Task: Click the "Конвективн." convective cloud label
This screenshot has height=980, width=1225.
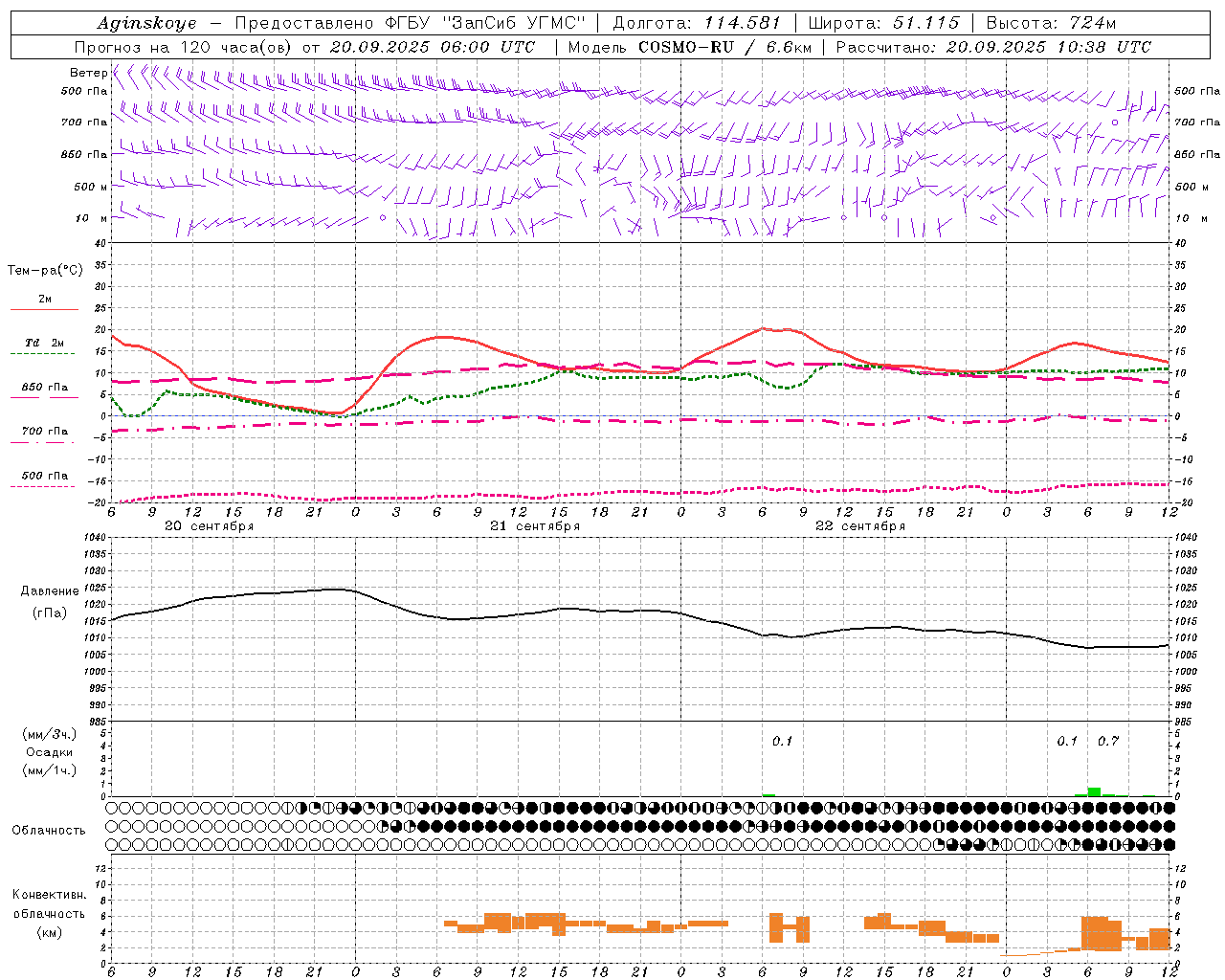Action: pos(49,895)
